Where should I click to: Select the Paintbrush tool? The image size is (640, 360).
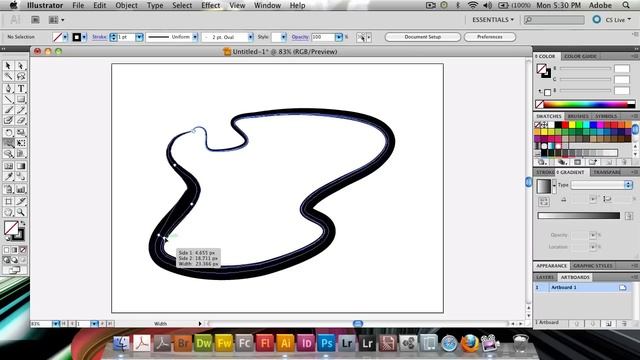[8, 110]
